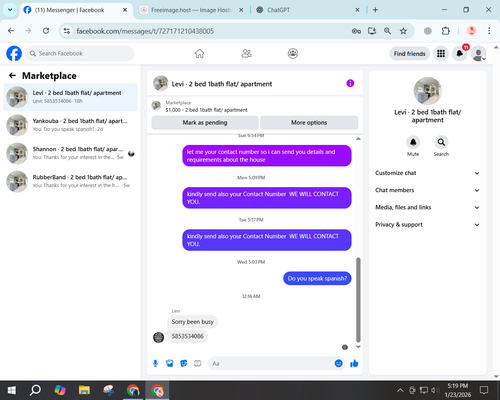Image resolution: width=500 pixels, height=400 pixels.
Task: Reload the page in Chrome
Action: click(46, 31)
